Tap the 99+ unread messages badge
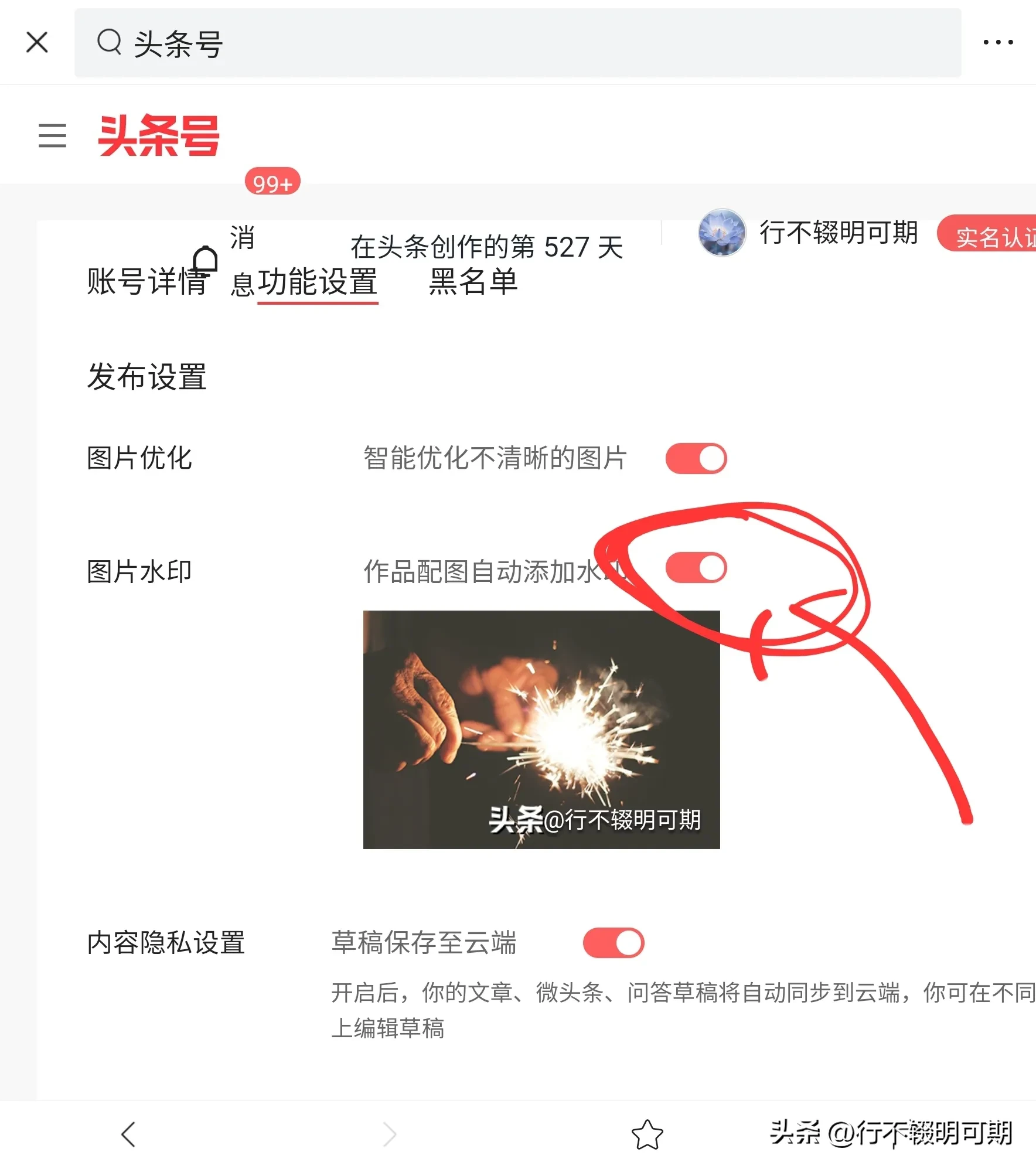 272,182
